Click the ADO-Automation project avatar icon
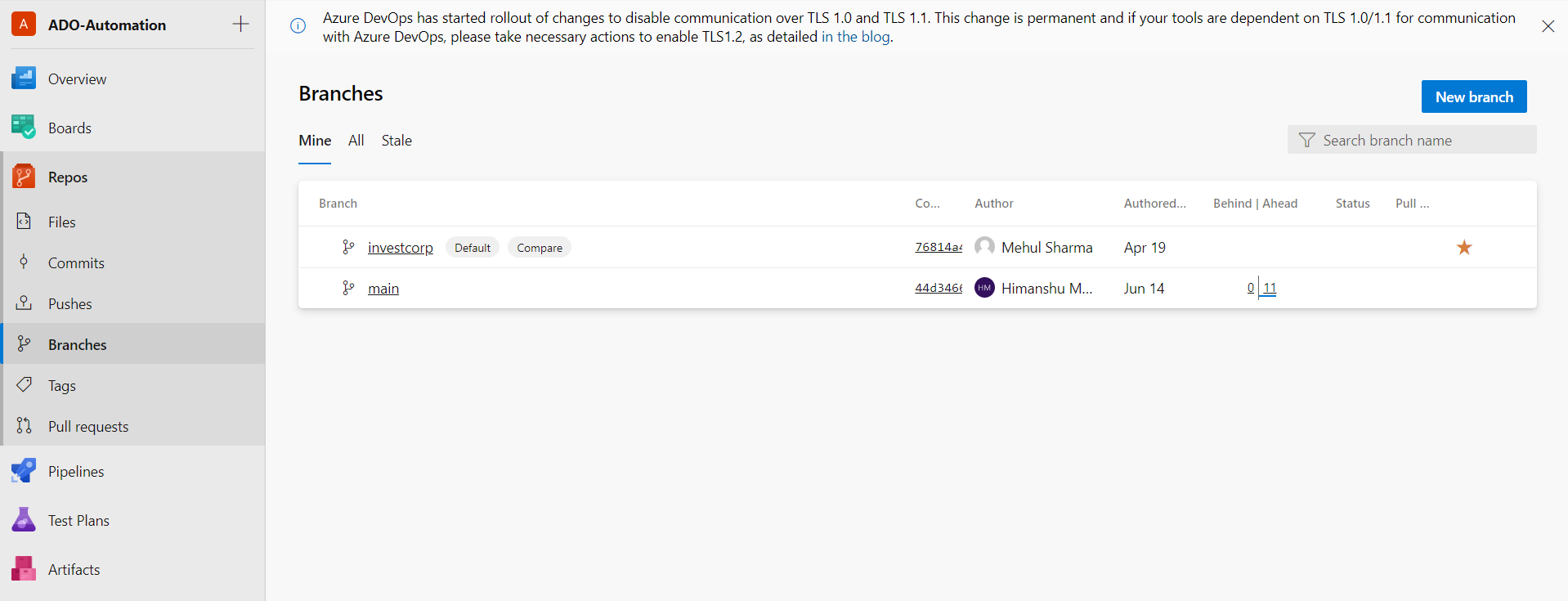The height and width of the screenshot is (601, 1568). click(x=24, y=25)
